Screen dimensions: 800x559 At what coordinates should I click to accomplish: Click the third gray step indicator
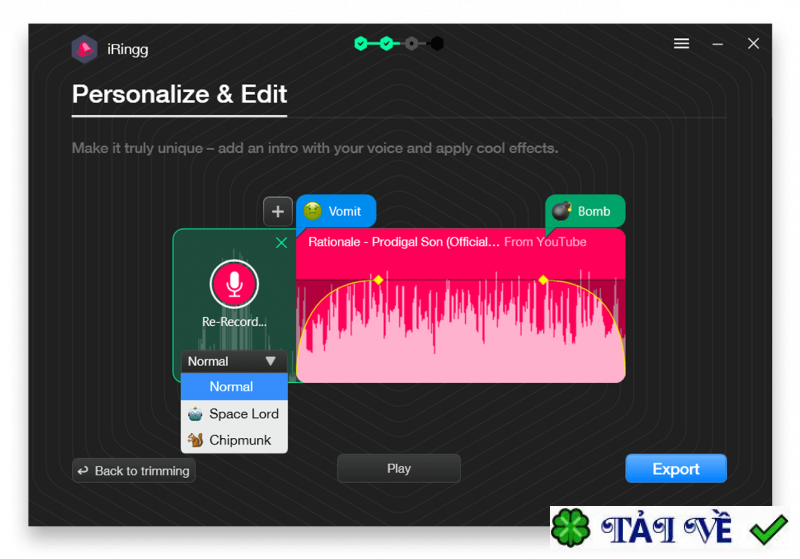(412, 44)
